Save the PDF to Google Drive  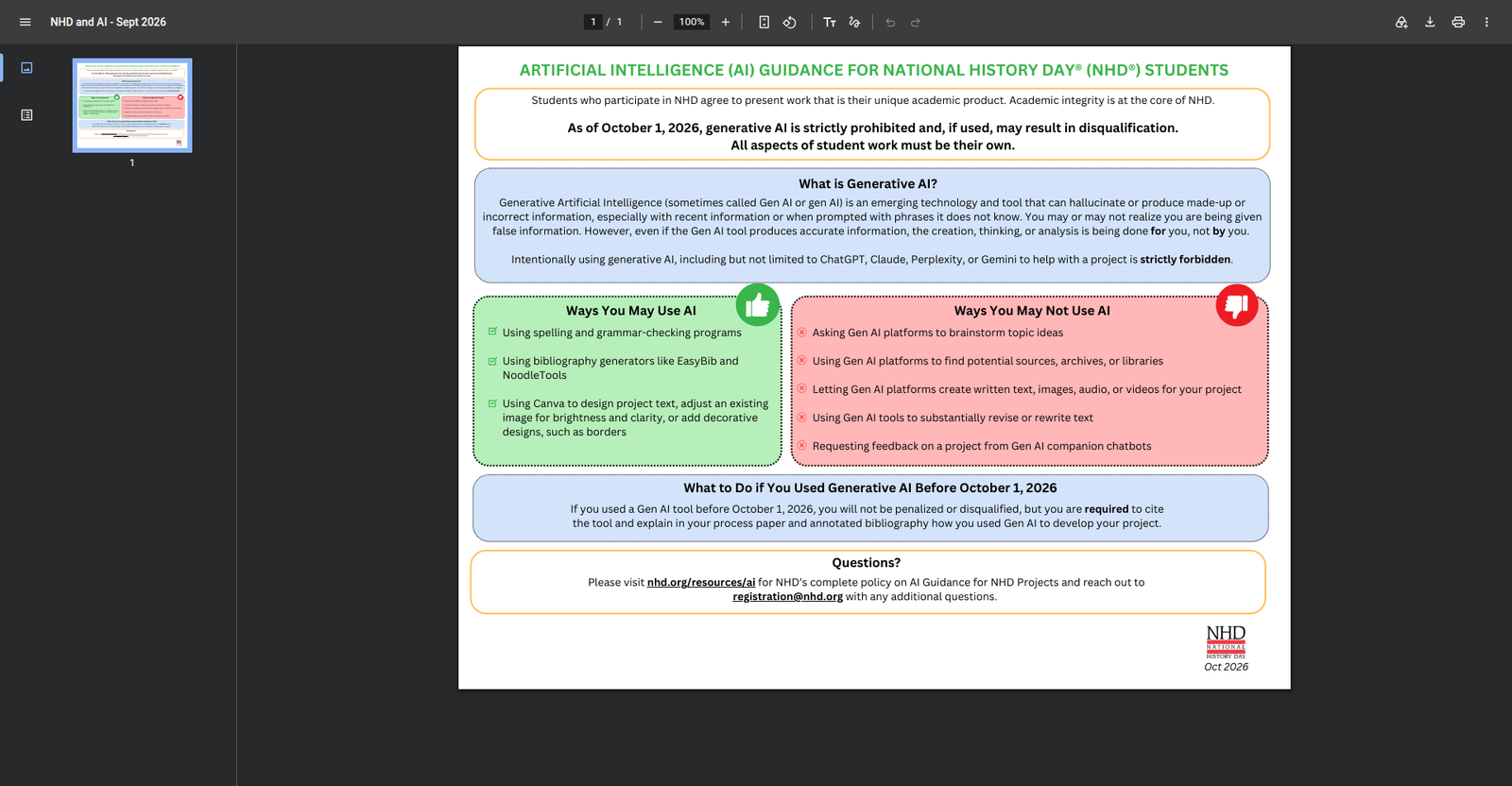(x=1401, y=22)
